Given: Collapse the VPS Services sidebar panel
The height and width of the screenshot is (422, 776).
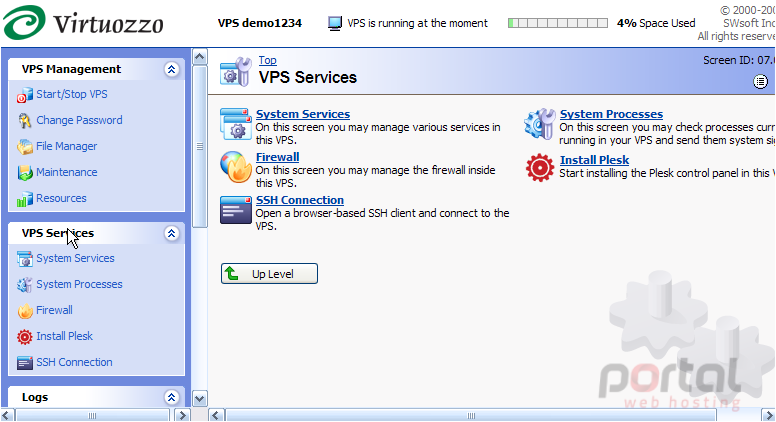Looking at the screenshot, I should point(171,234).
